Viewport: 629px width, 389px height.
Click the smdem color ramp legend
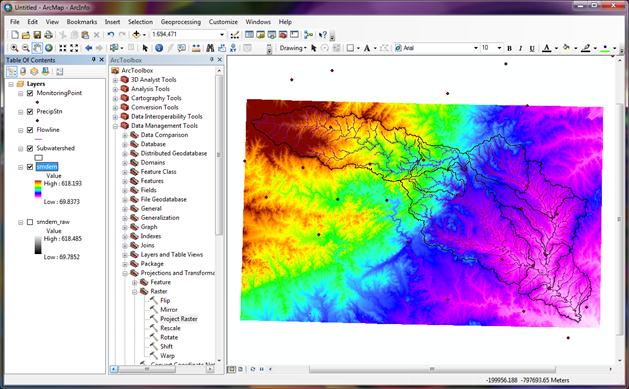pos(38,189)
